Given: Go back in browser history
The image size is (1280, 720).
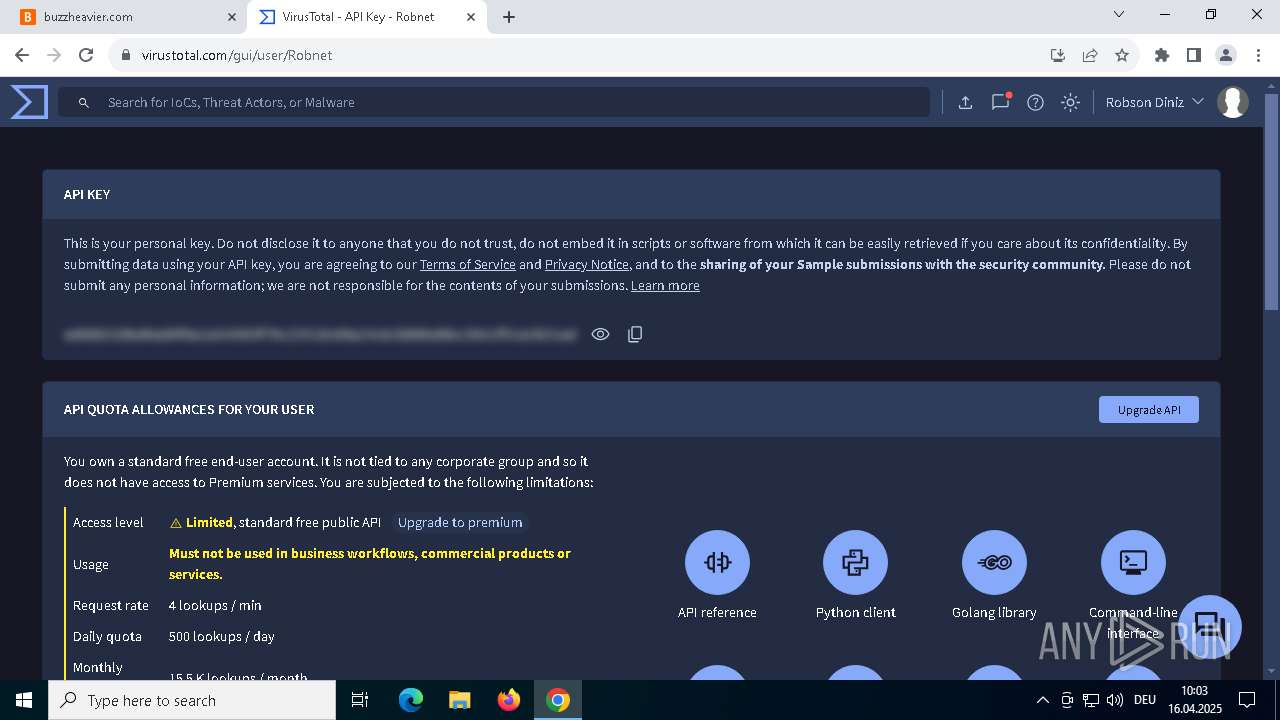Looking at the screenshot, I should [22, 55].
